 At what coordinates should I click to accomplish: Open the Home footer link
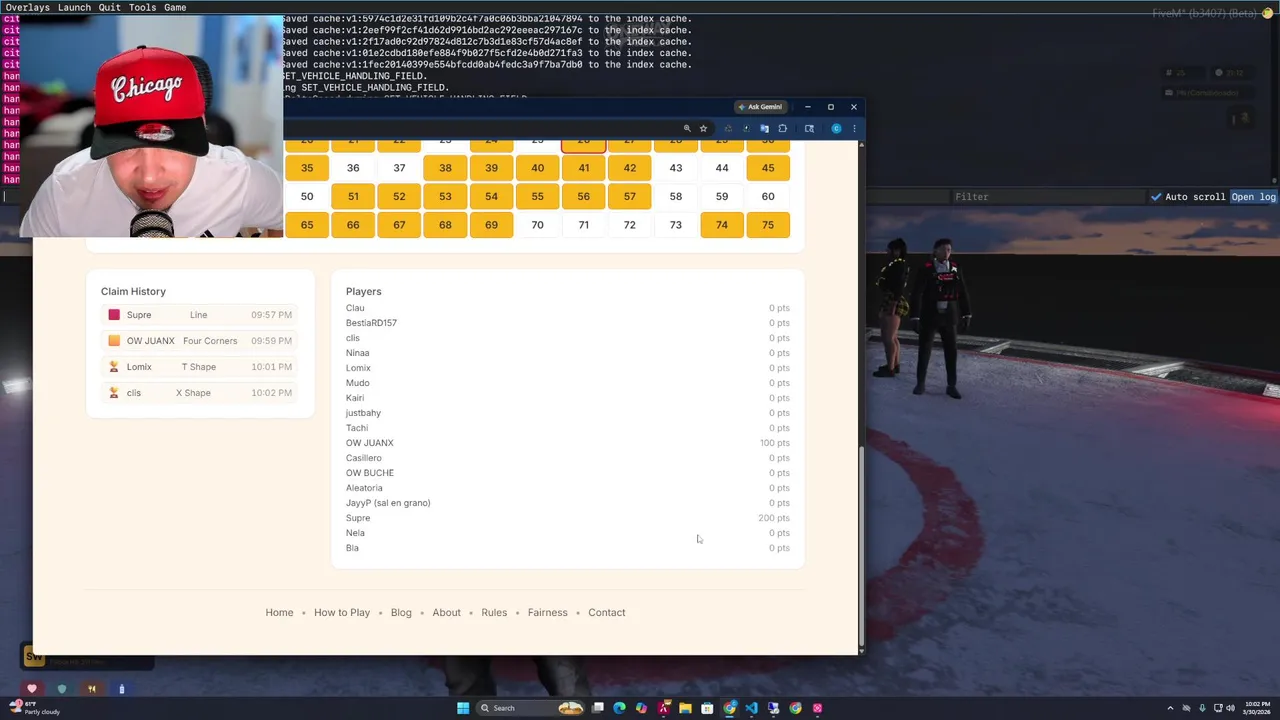pyautogui.click(x=279, y=613)
